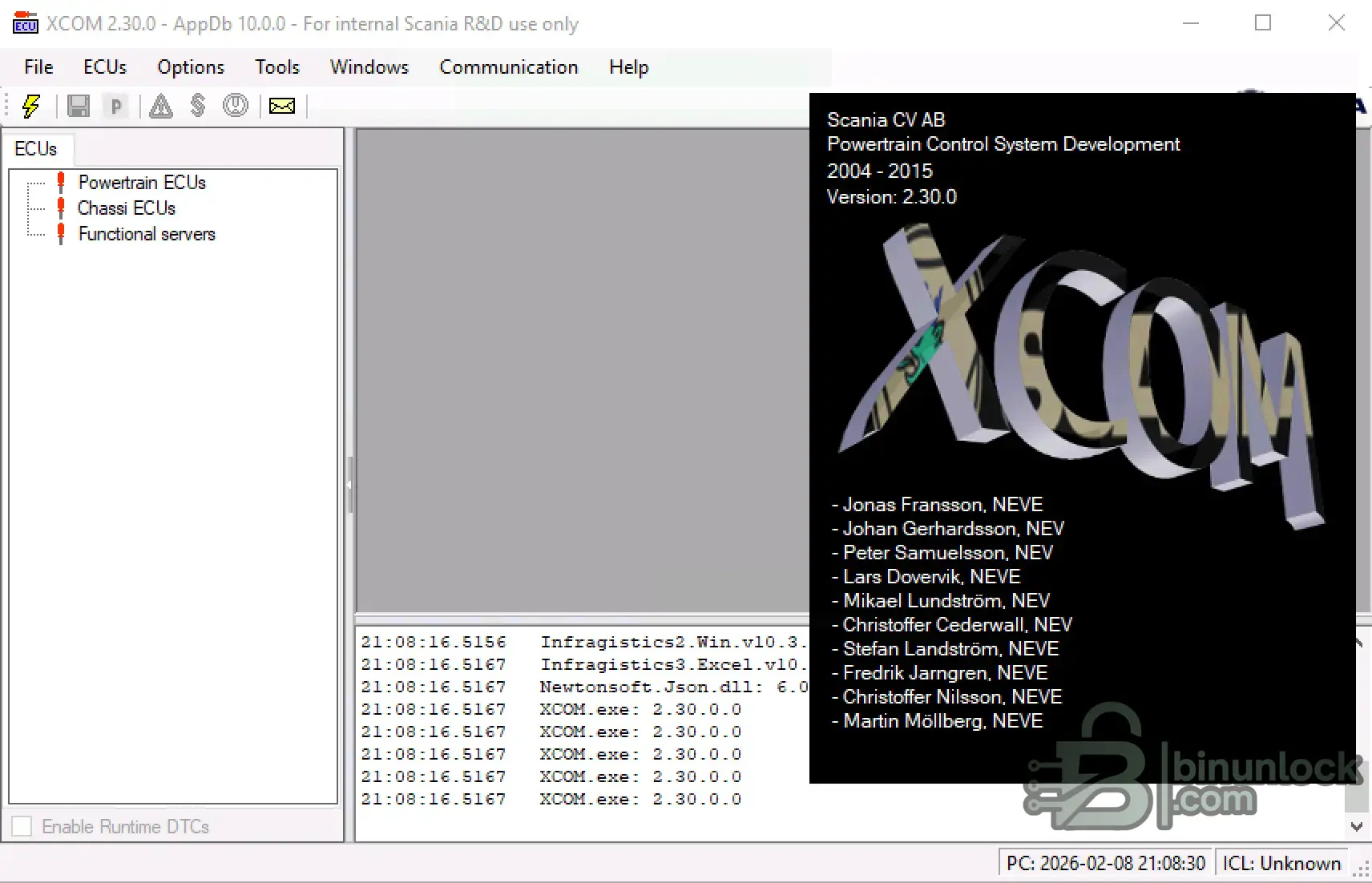
Task: Click the lightning bolt connect icon
Action: tap(30, 106)
